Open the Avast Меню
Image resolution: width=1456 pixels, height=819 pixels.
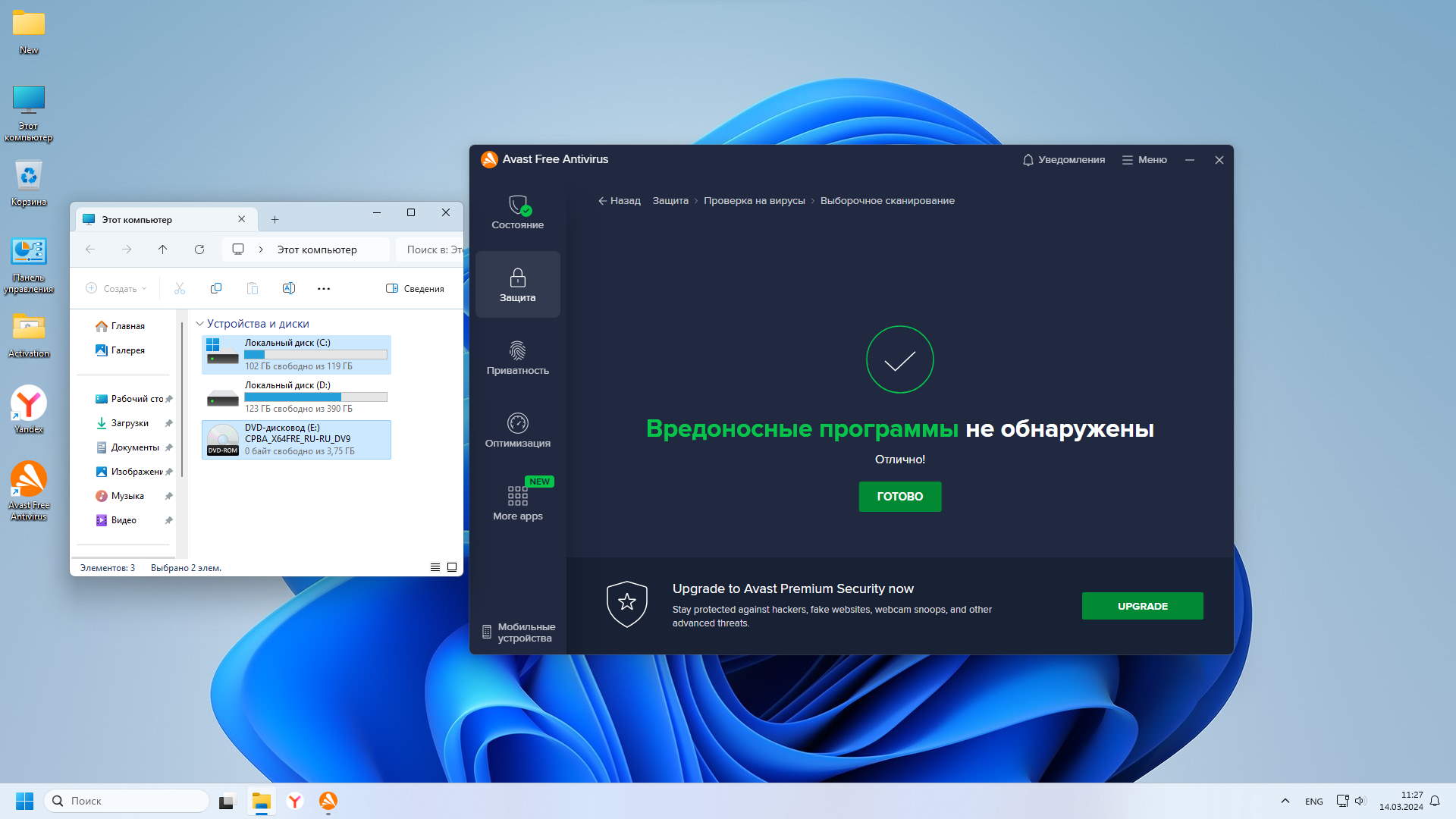pos(1144,160)
